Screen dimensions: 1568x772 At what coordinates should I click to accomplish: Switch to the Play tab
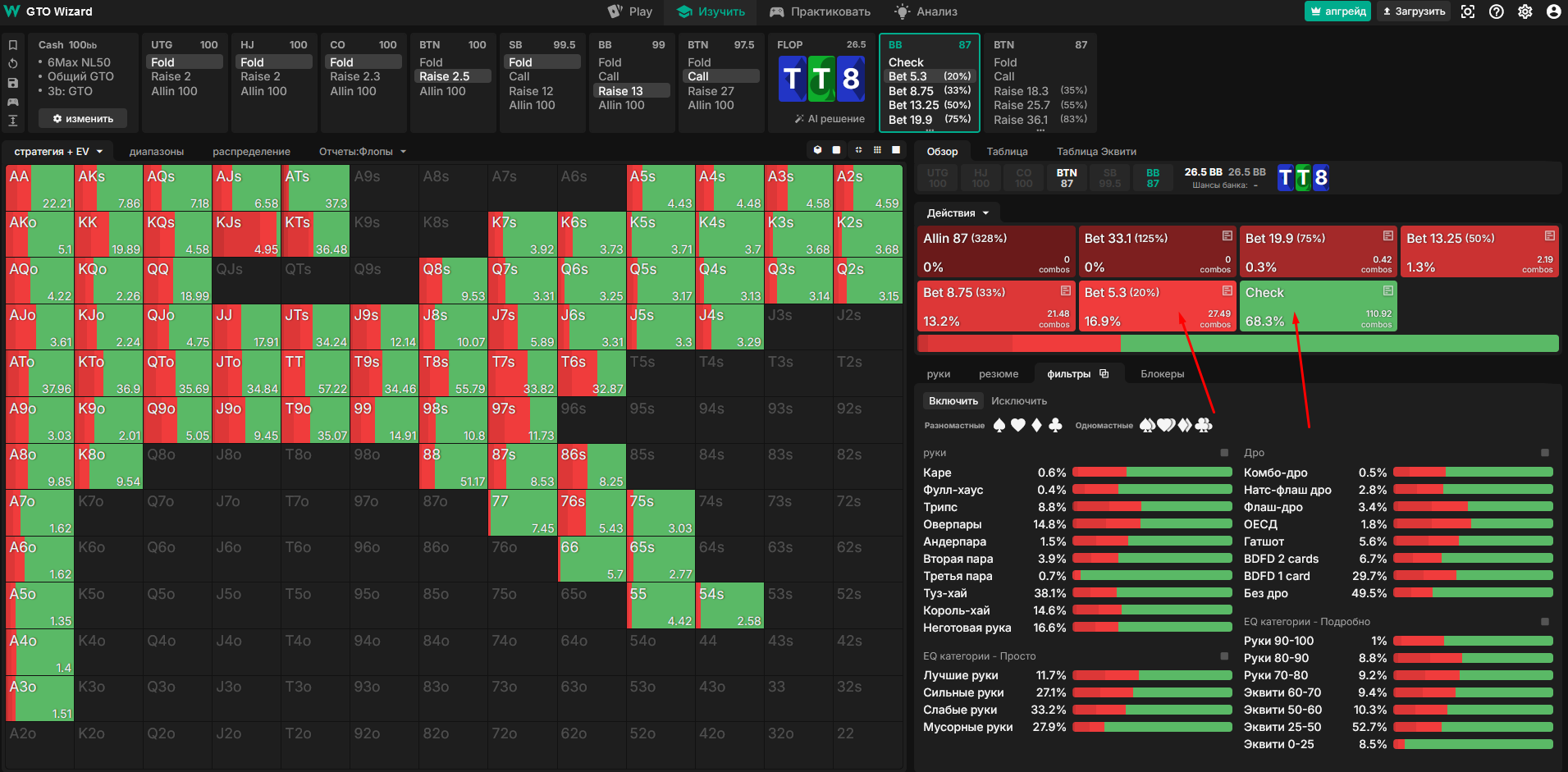630,11
